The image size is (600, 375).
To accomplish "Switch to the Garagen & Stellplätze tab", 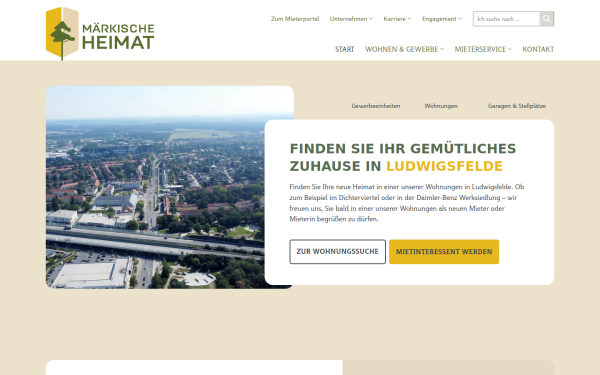I will pyautogui.click(x=517, y=106).
